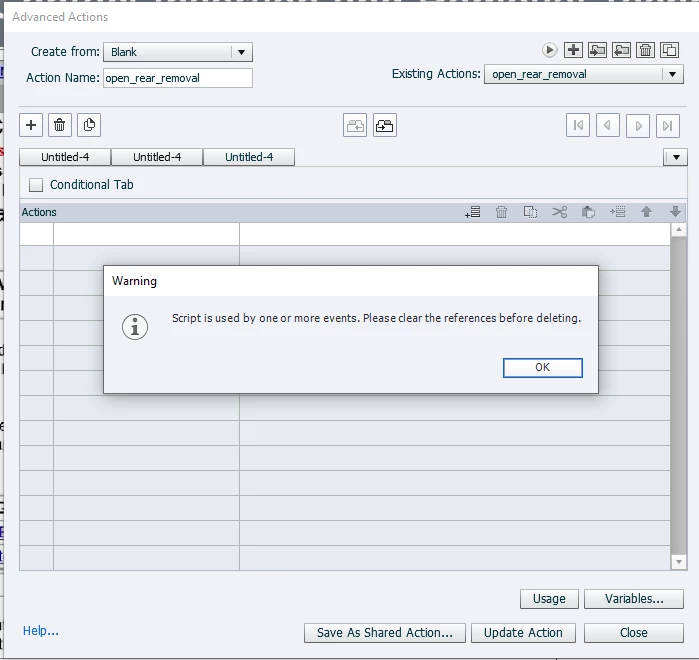Click the Export Shared Action icon
This screenshot has height=660, width=699.
coord(621,50)
